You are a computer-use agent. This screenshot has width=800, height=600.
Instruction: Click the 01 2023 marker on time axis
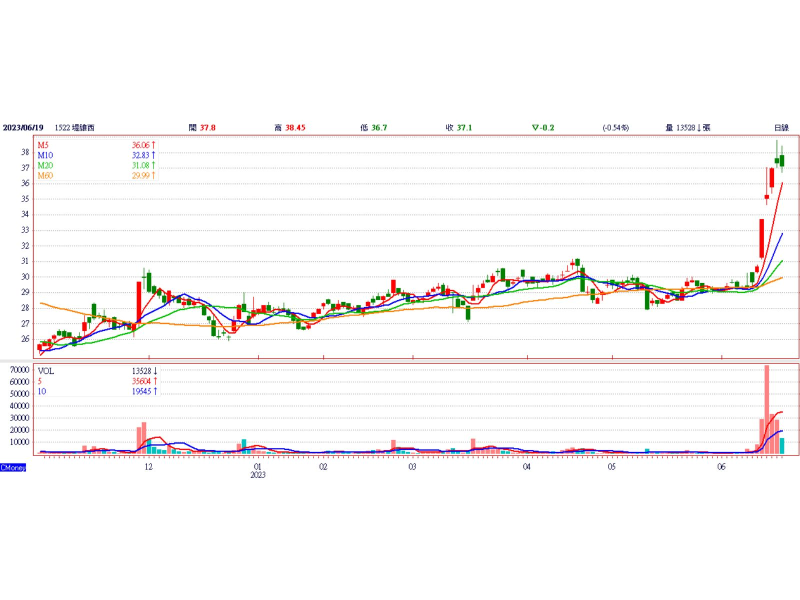pyautogui.click(x=258, y=470)
